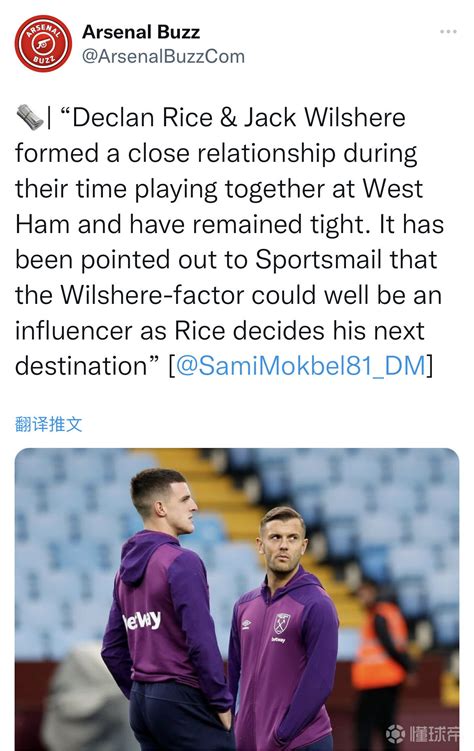Click the face of the player looking sideways
This screenshot has width=474, height=751.
283,548
